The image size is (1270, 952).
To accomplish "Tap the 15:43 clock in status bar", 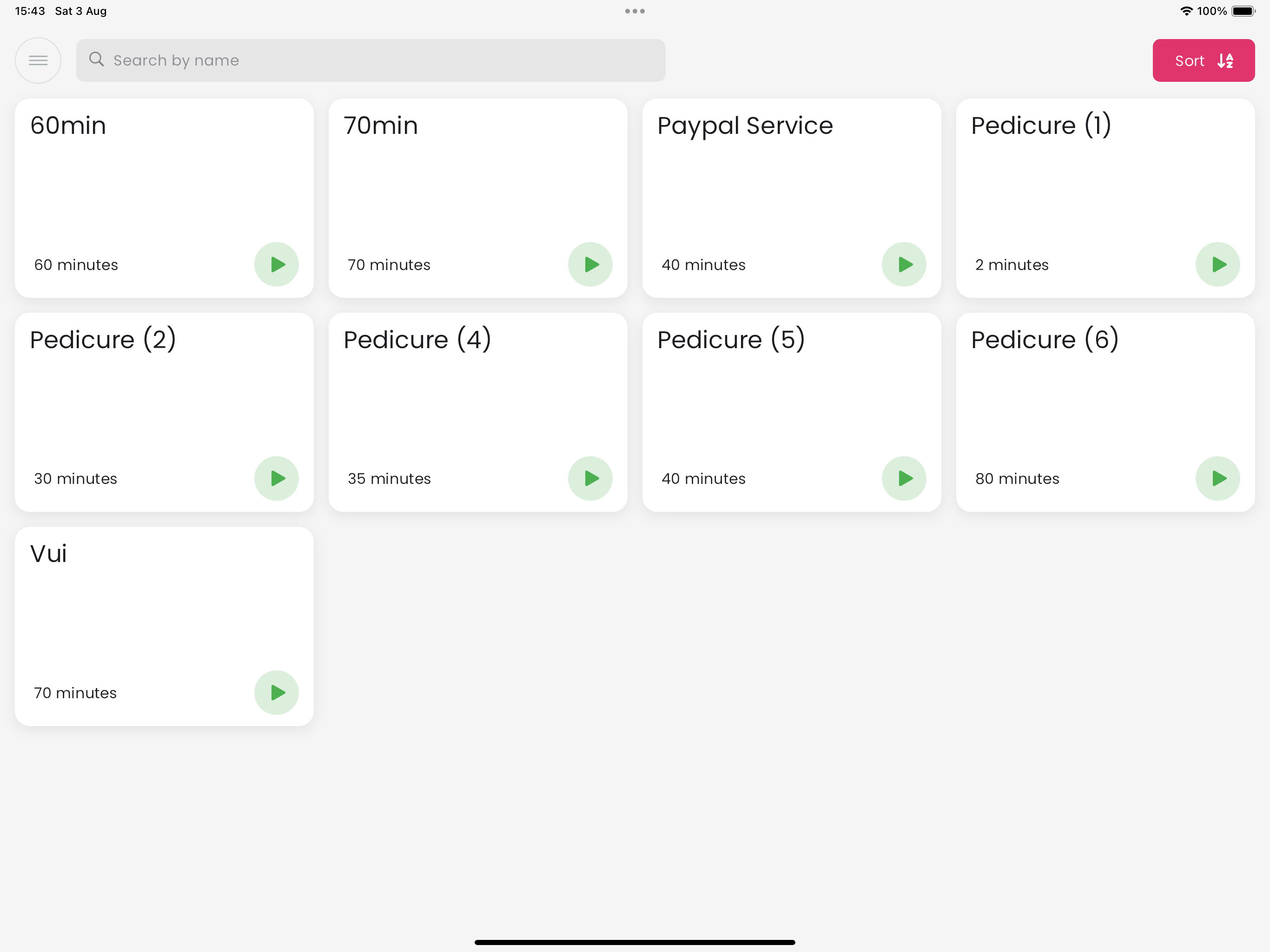I will [x=30, y=11].
